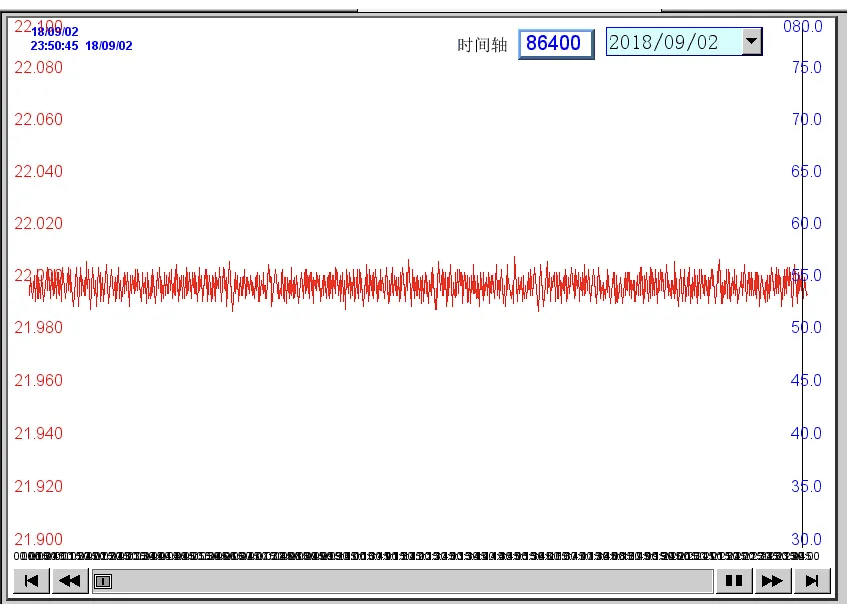Skip to the end of the trend
This screenshot has width=847, height=604.
tap(812, 580)
